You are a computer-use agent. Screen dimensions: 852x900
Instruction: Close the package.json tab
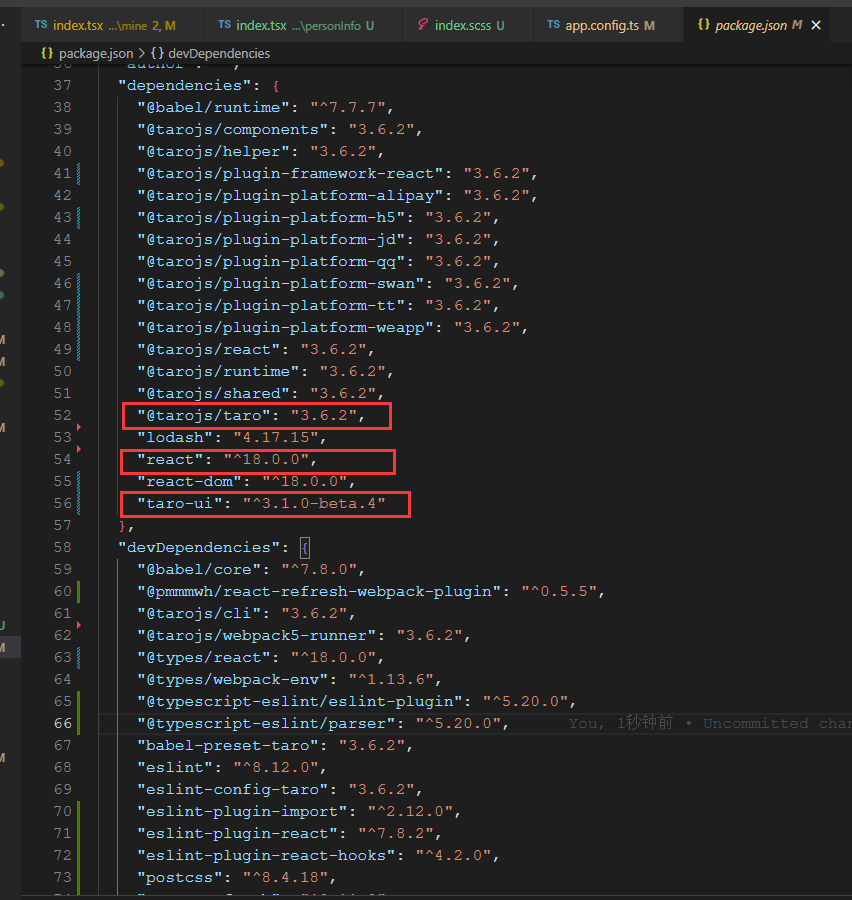816,25
